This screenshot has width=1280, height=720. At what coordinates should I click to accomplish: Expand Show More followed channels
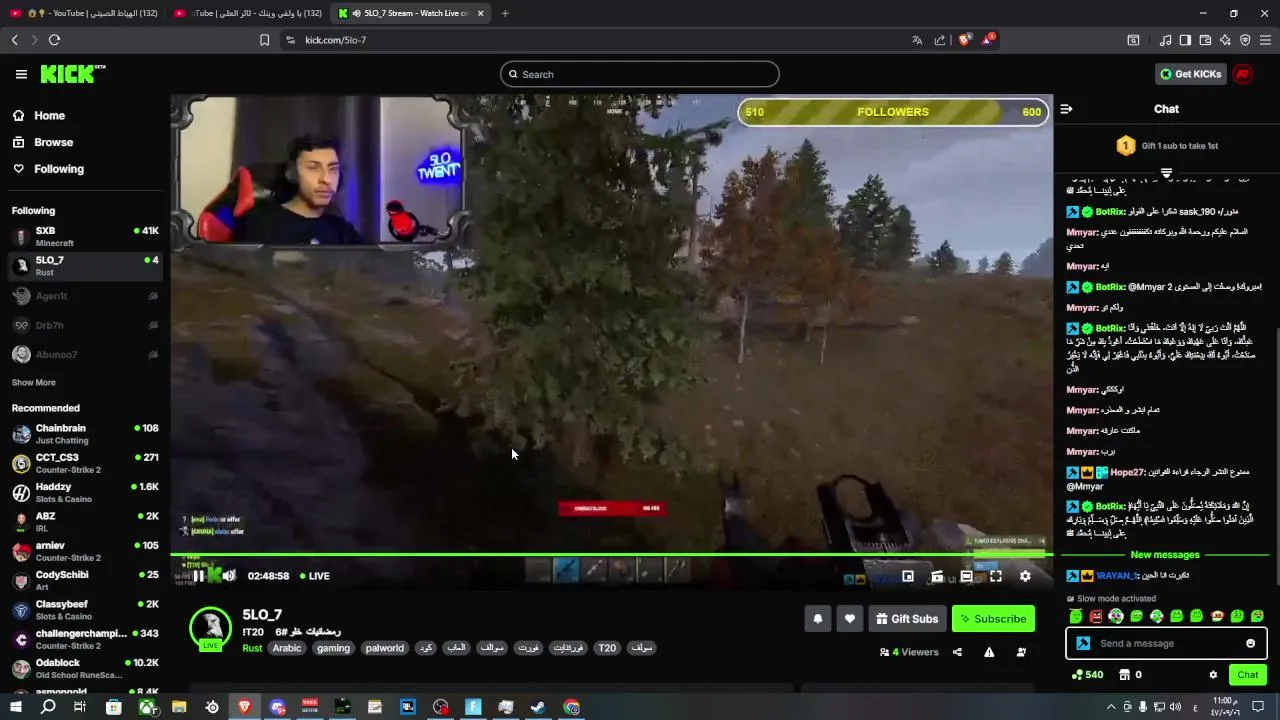pos(34,383)
